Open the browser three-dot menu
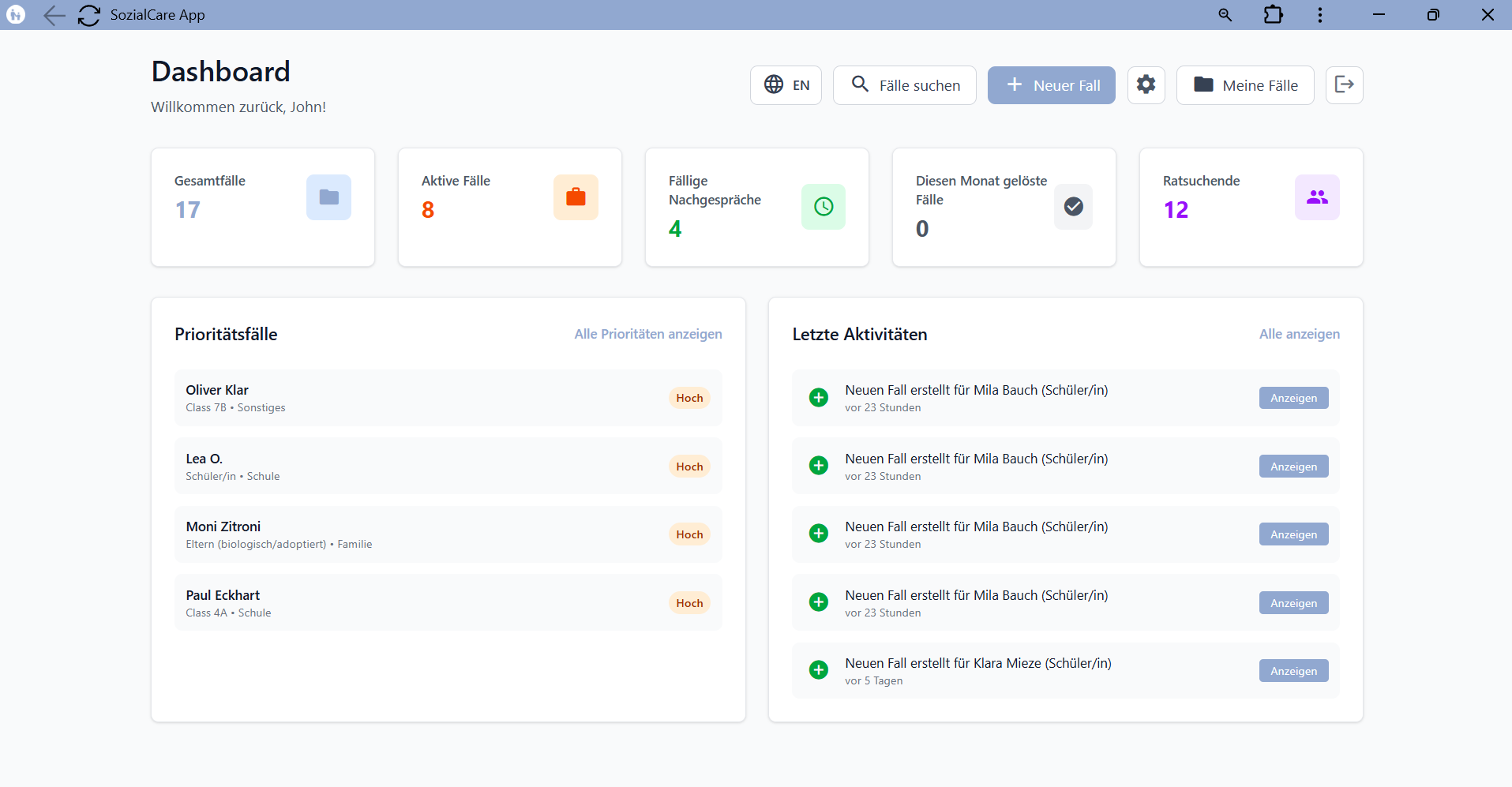Viewport: 1512px width, 787px height. click(x=1319, y=15)
